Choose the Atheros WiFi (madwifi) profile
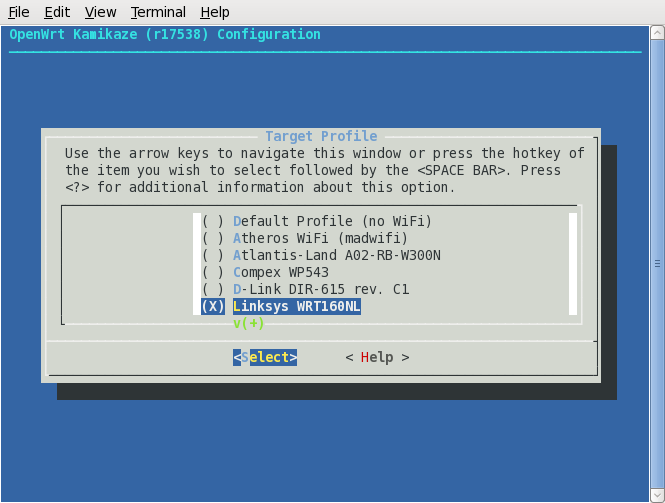Viewport: 665px width, 503px height. (319, 238)
